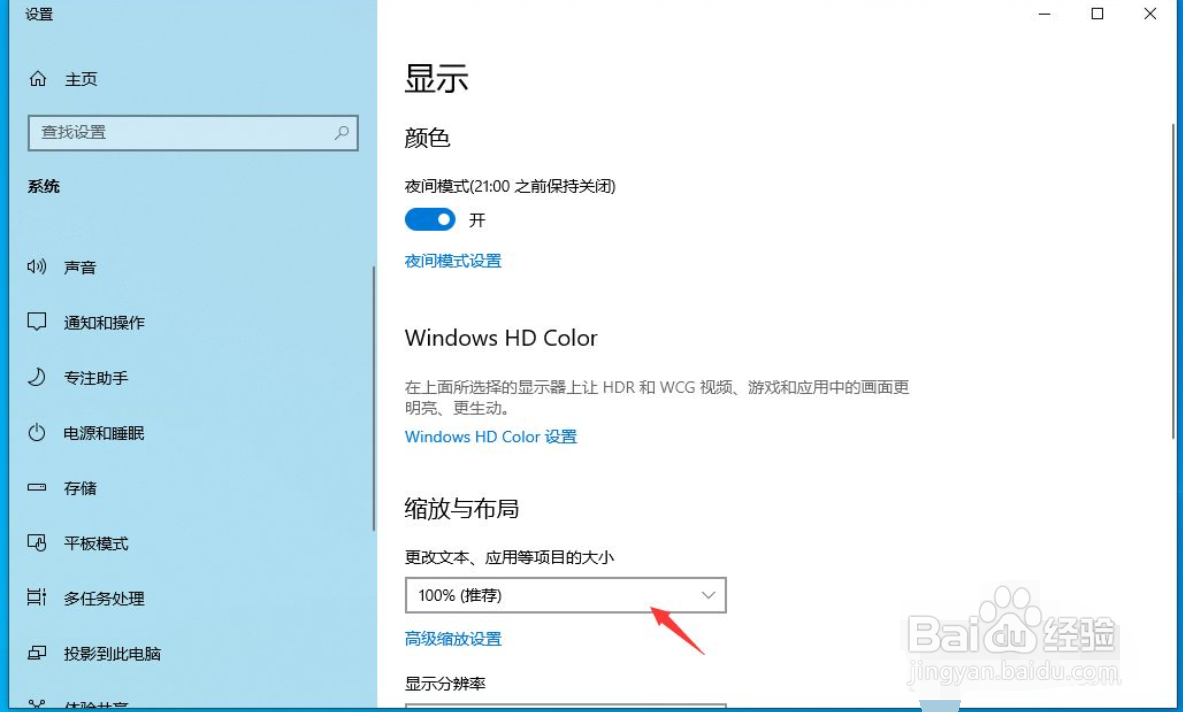Open the 夜间模式设置 link

pyautogui.click(x=453, y=261)
